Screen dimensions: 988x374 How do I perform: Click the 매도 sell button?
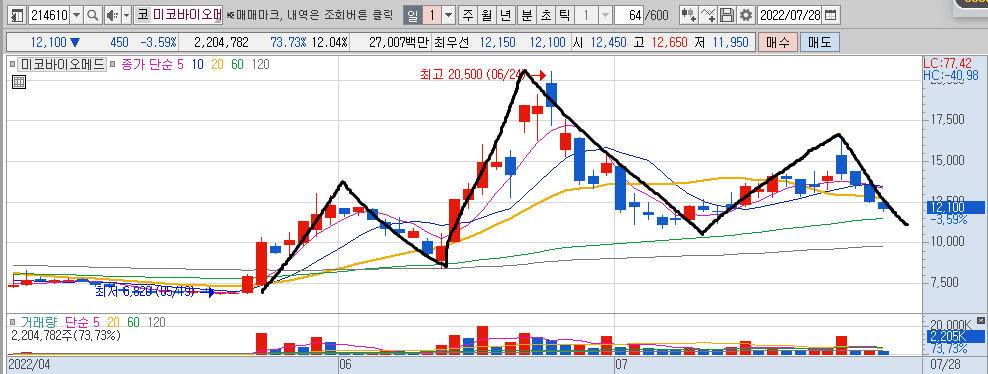point(820,43)
